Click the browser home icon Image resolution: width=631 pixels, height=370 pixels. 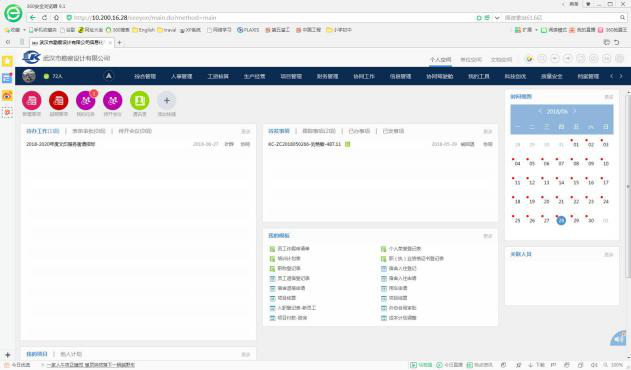(56, 18)
